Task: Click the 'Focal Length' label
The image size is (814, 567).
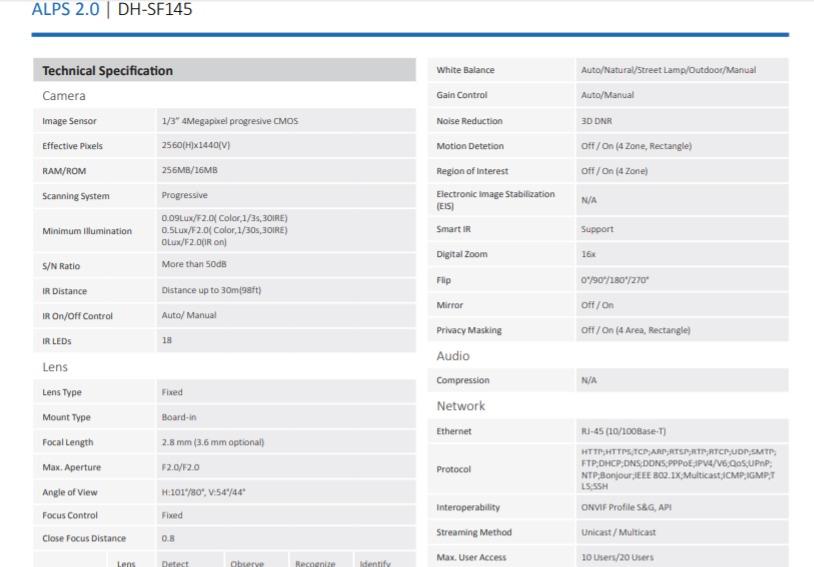Action: (68, 442)
